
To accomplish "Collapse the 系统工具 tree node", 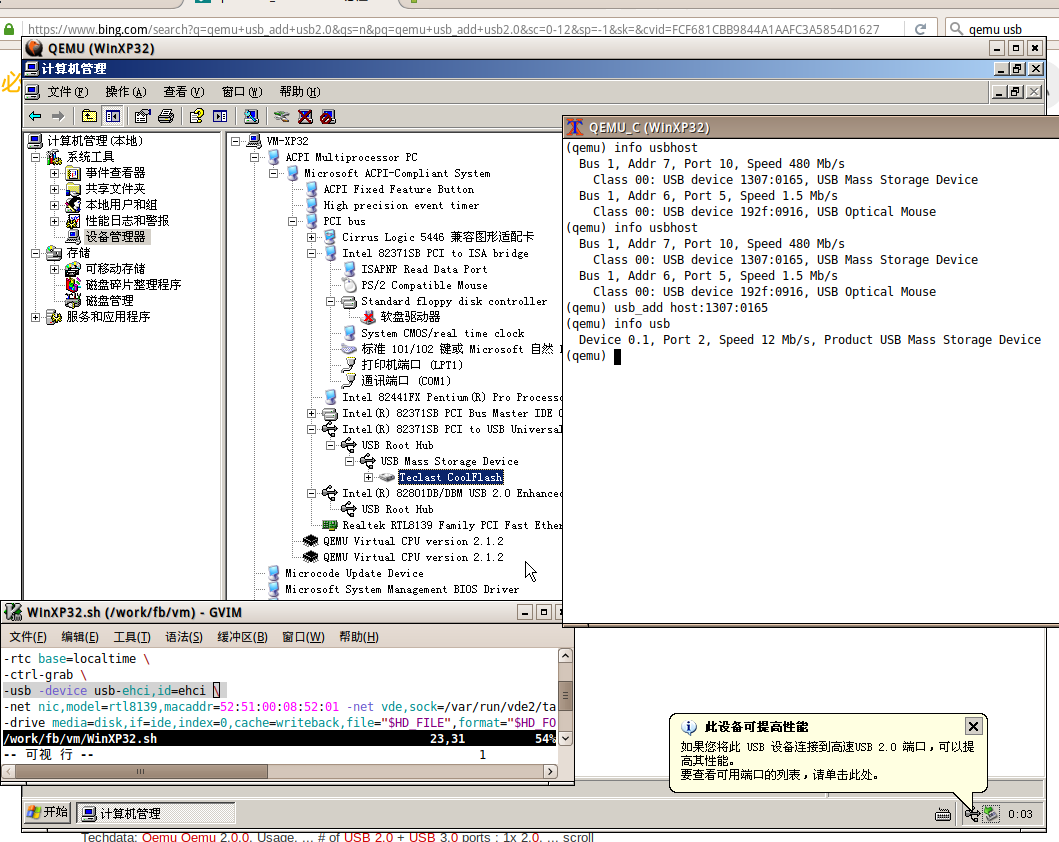I will coord(35,157).
